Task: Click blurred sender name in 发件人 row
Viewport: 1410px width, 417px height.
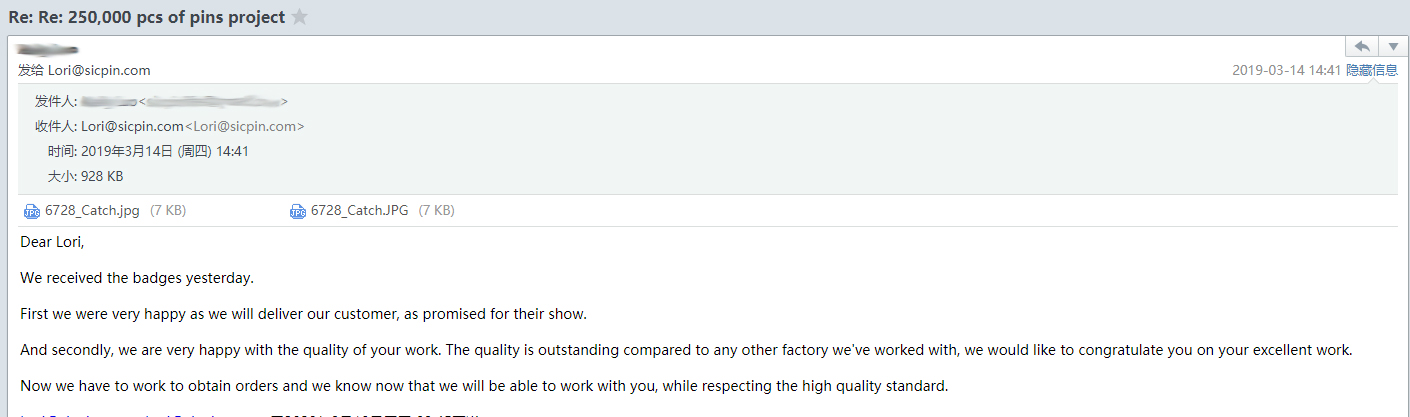Action: [x=108, y=101]
